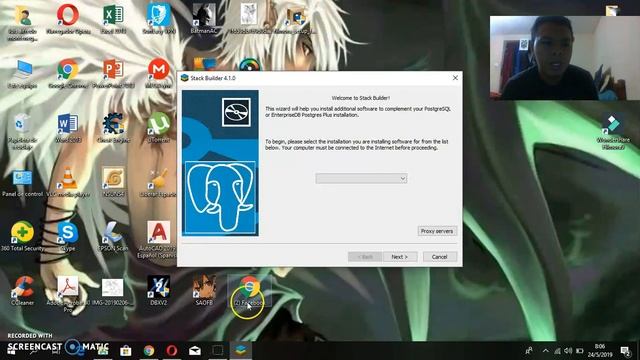This screenshot has width=640, height=360.
Task: Close the Stack Builder 4.1.0 window
Action: pyautogui.click(x=455, y=78)
